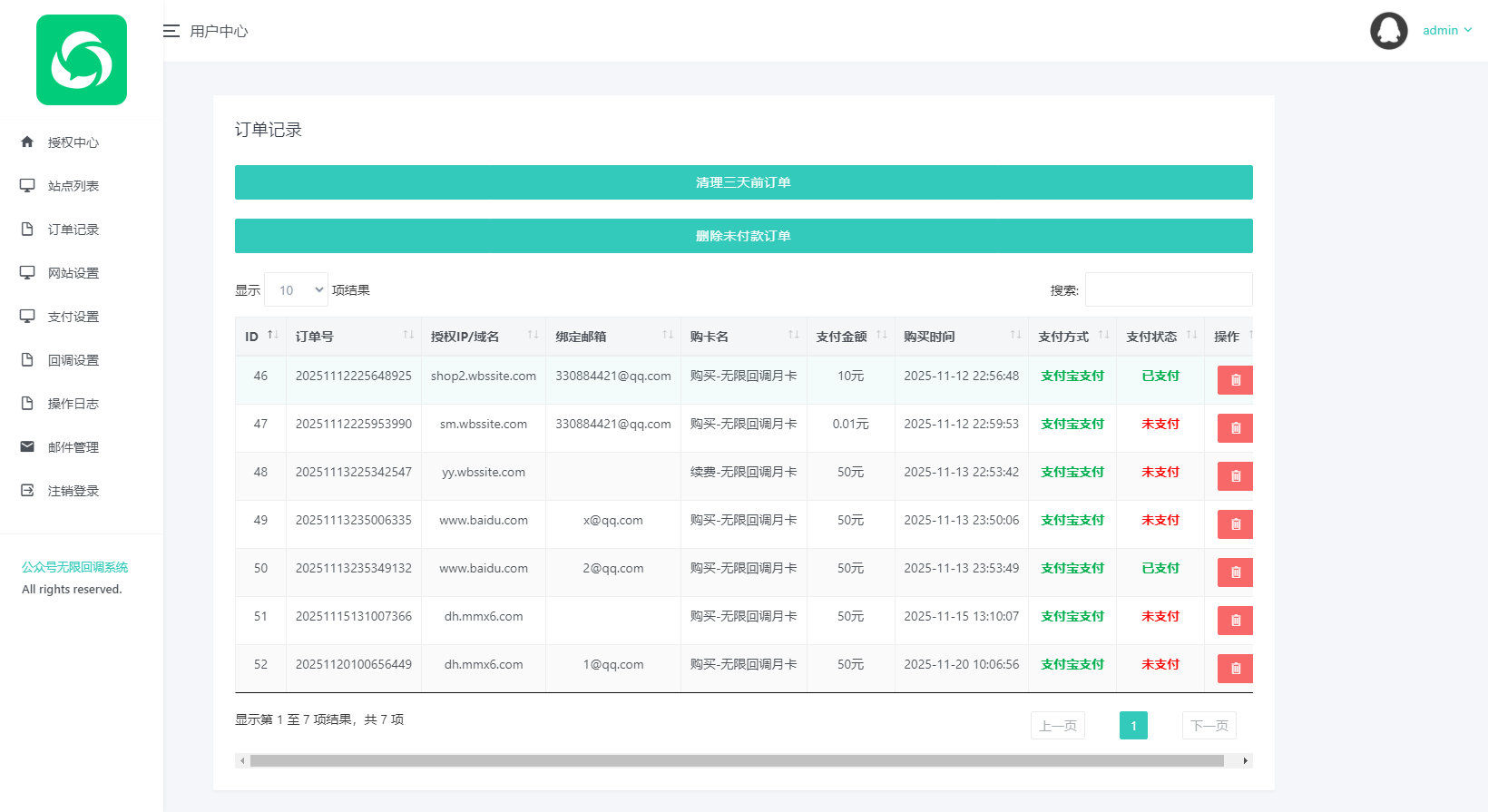Click the admin avatar picture
Viewport: 1488px width, 812px height.
pyautogui.click(x=1388, y=31)
